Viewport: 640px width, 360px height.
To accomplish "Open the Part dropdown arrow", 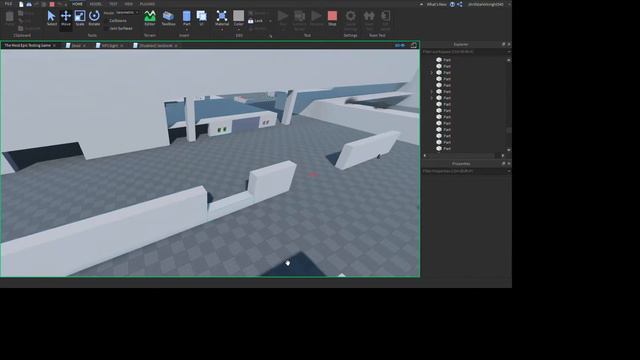I will (x=187, y=29).
